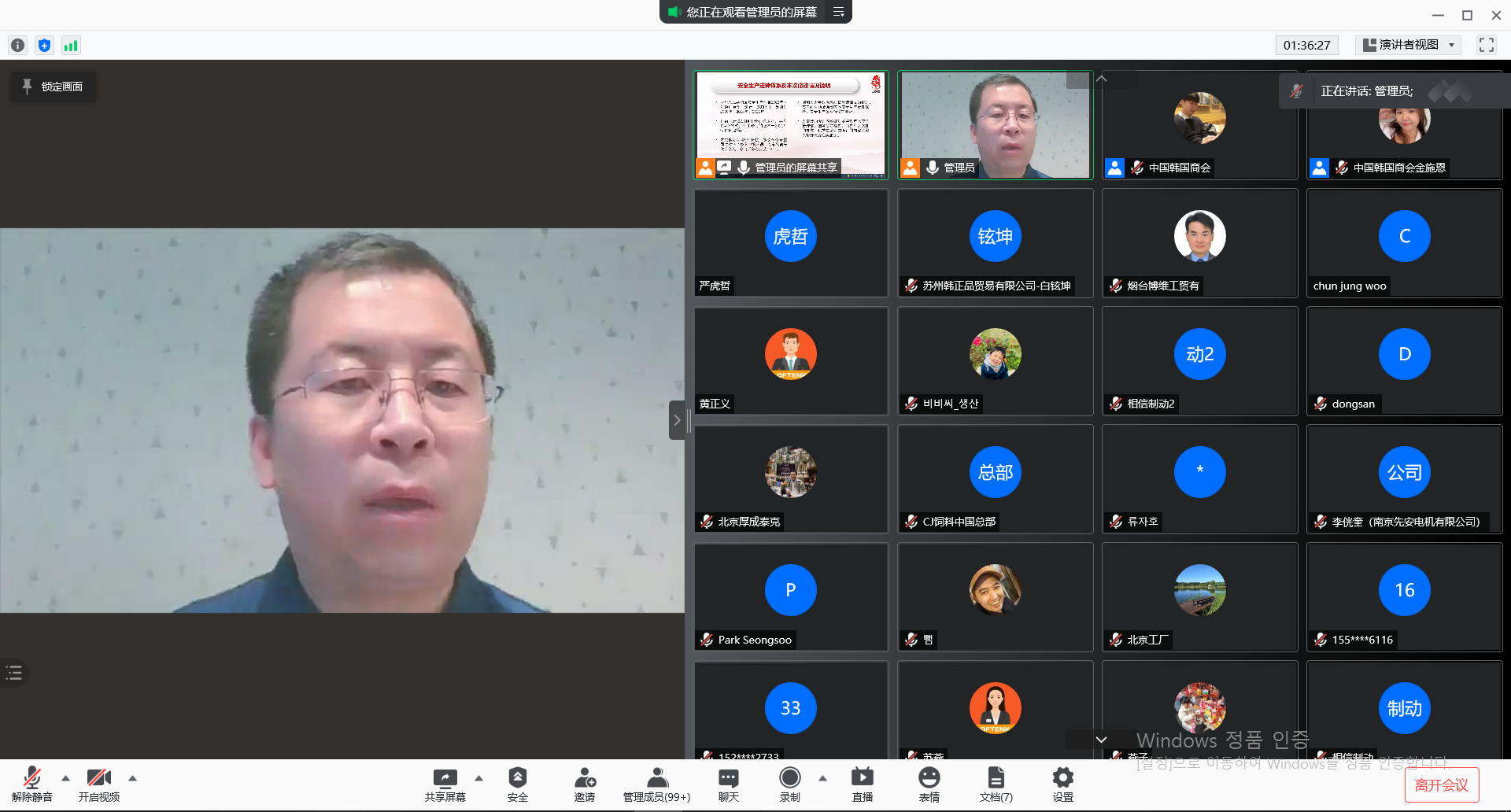1511x812 pixels.
Task: Open menu icon beside 您正在观看管理员的屏幕
Action: point(839,12)
